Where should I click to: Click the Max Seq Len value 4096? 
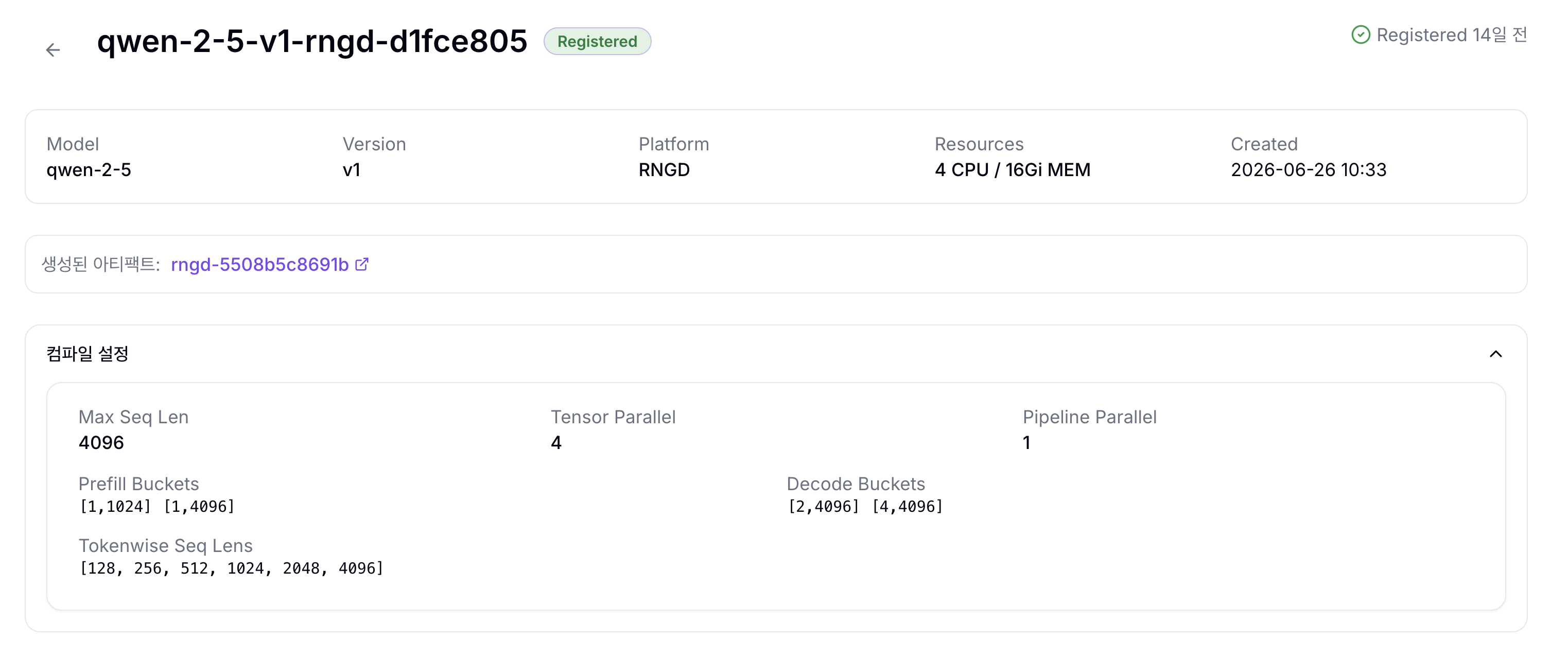(x=101, y=442)
